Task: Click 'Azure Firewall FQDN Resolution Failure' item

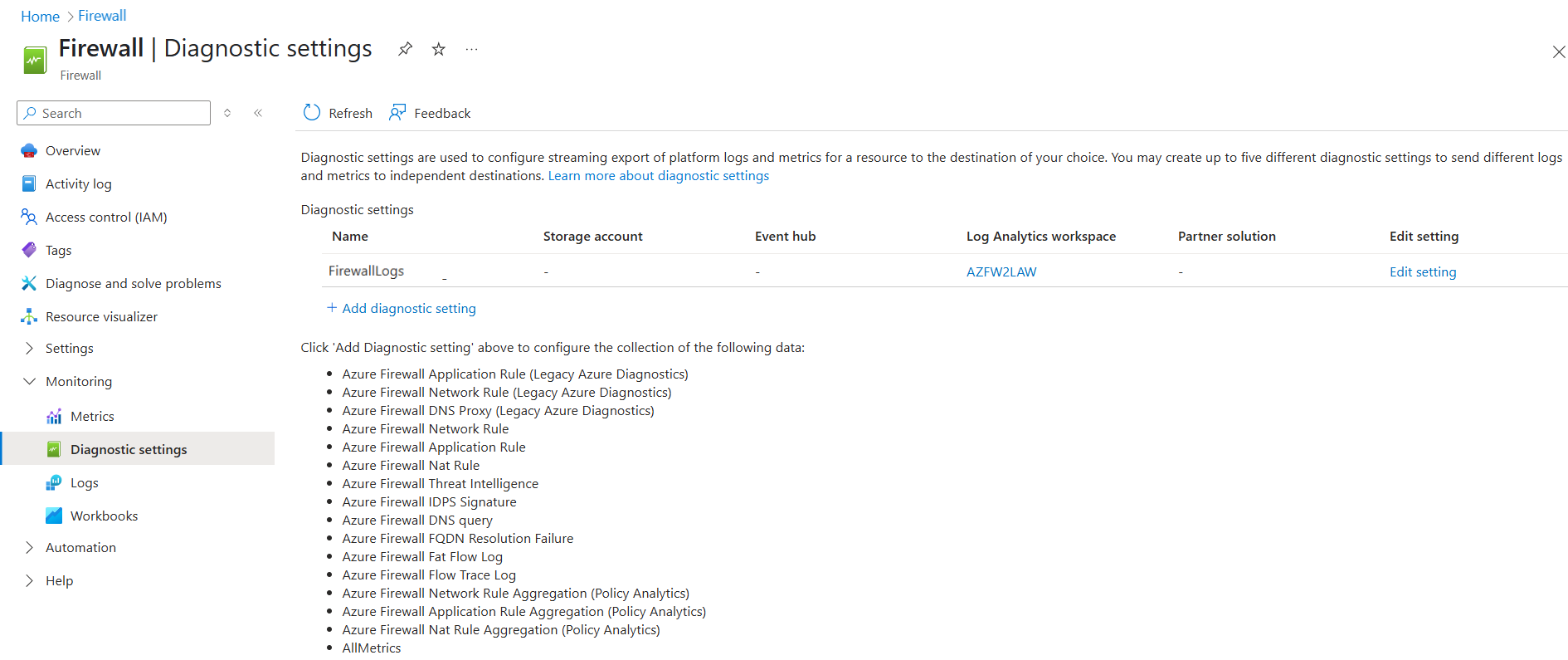Action: point(458,539)
